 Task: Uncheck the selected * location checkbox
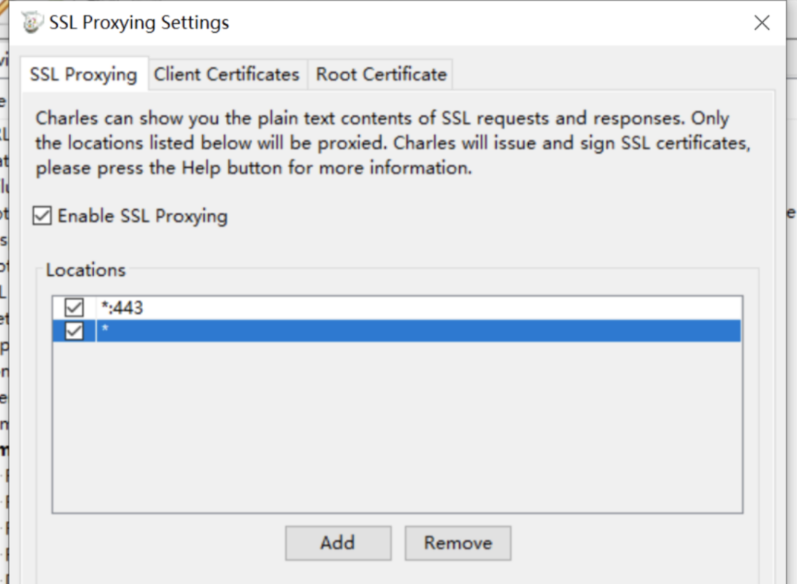point(74,331)
